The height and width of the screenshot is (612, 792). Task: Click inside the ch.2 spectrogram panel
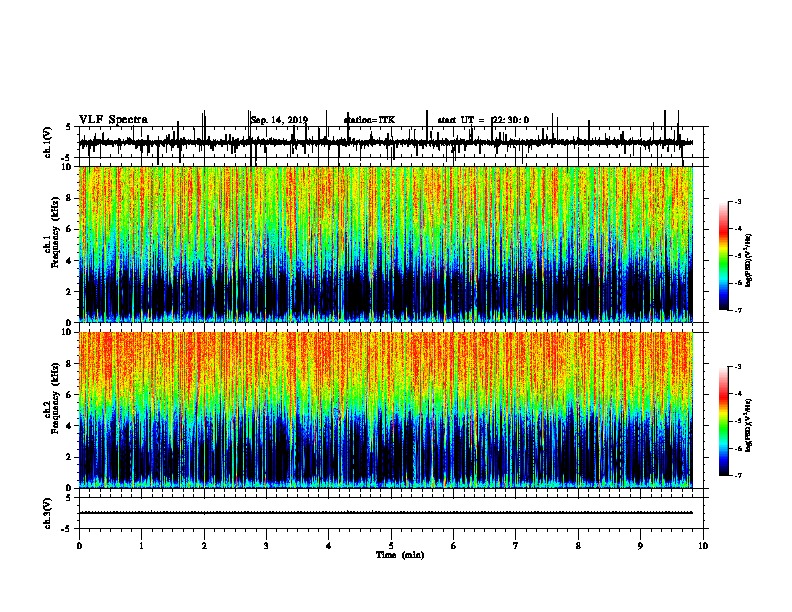(x=386, y=410)
